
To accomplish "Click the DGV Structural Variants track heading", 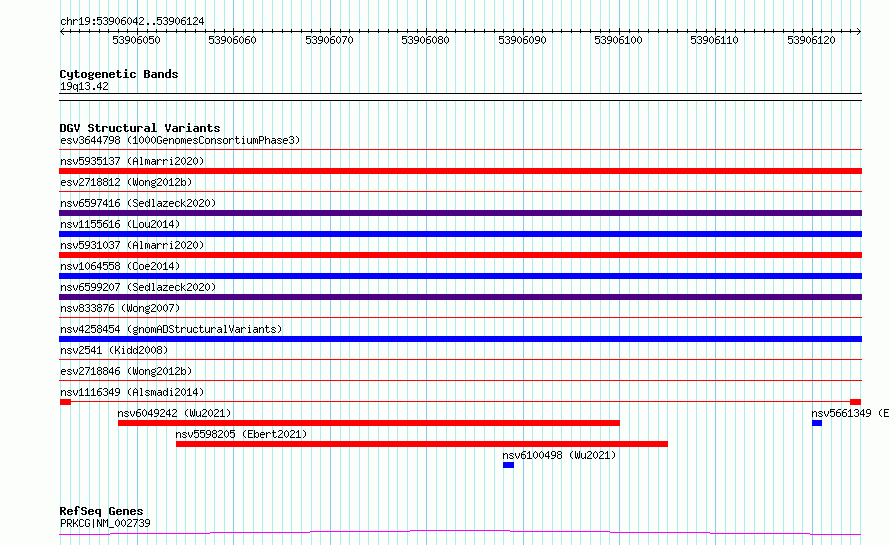I will pos(140,128).
